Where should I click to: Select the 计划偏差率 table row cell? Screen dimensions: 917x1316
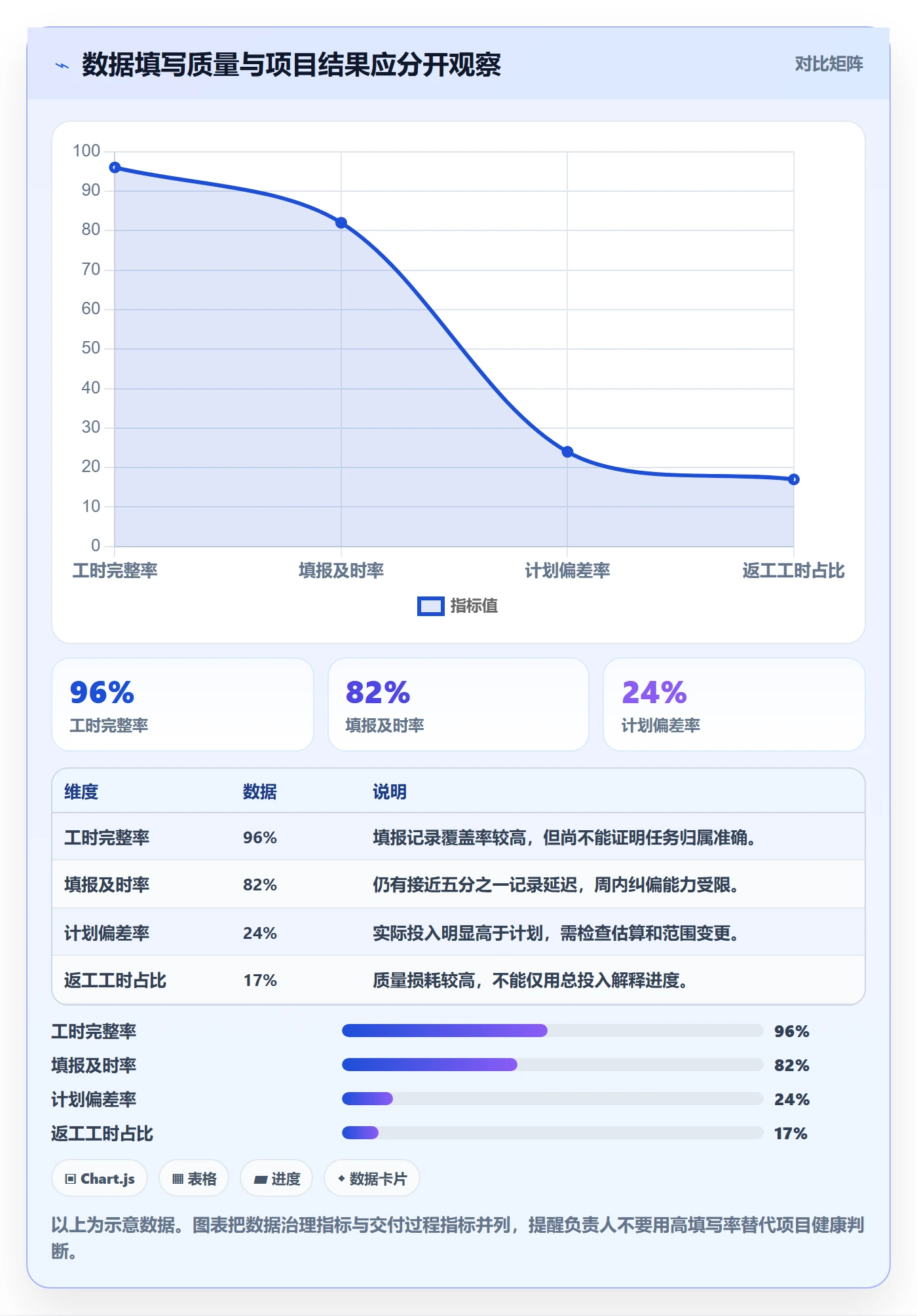tap(107, 933)
